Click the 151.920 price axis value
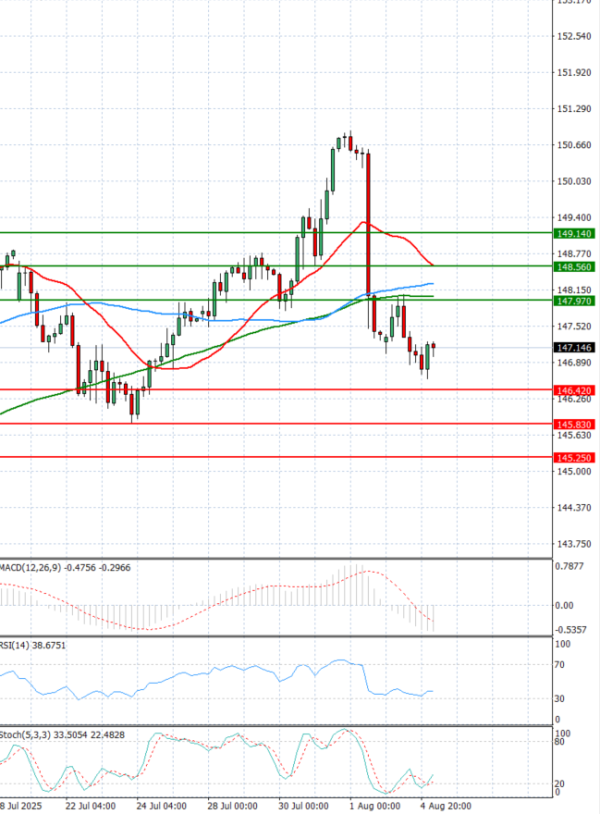Viewport: 600px width, 814px height. pos(574,73)
